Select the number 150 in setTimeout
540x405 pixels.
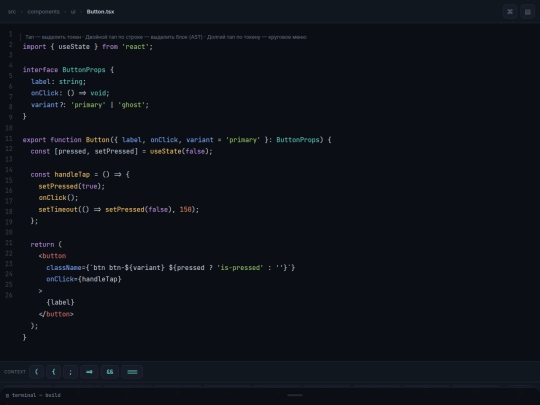point(186,209)
